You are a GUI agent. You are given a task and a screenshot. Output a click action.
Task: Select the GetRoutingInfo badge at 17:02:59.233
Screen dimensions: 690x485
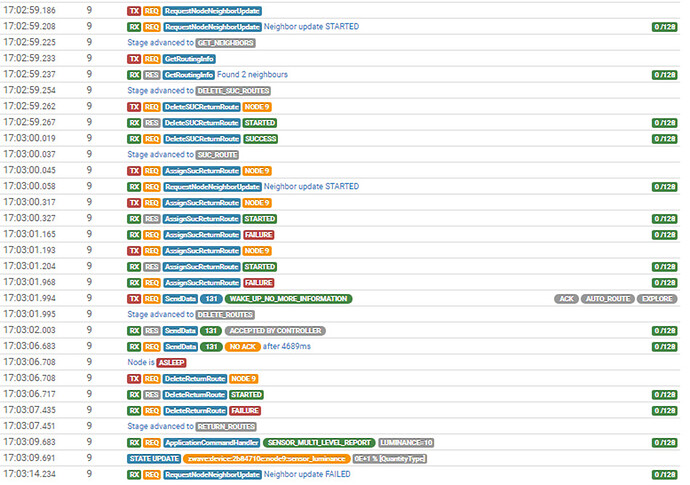coord(189,59)
